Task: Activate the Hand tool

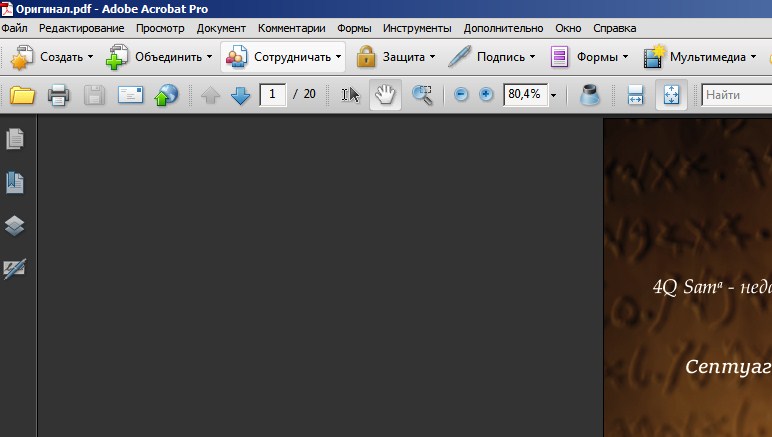Action: (385, 94)
